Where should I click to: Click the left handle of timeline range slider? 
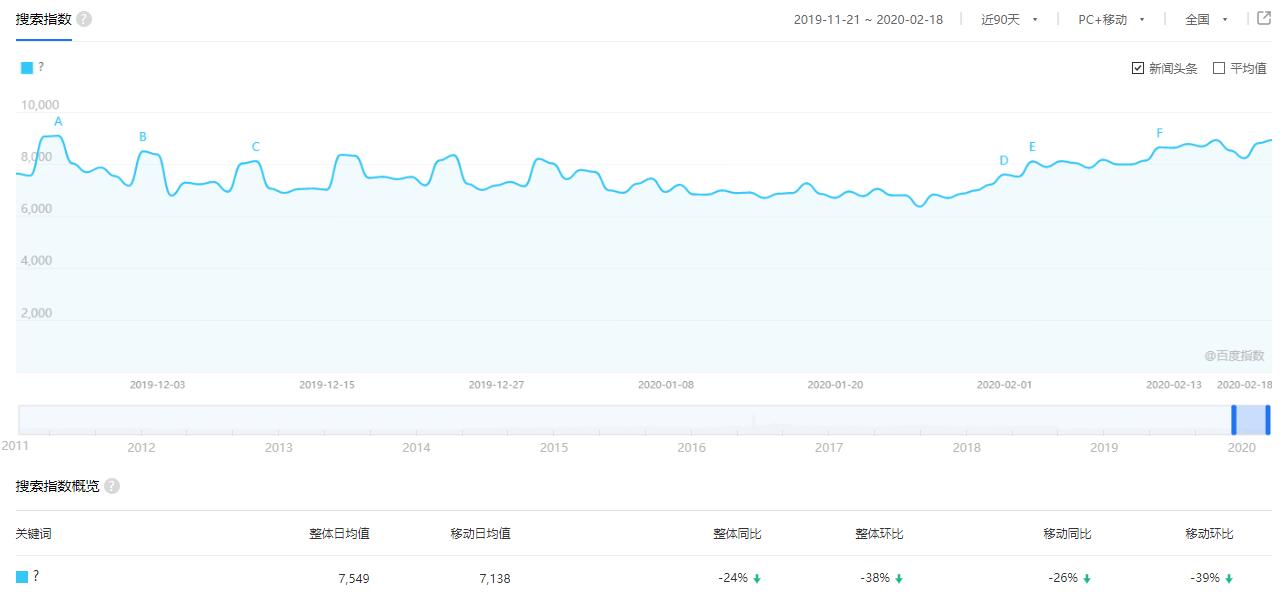pos(1234,419)
